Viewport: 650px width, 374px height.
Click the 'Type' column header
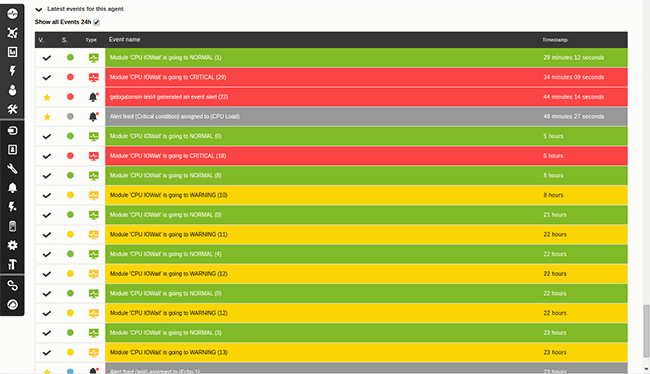tap(91, 40)
